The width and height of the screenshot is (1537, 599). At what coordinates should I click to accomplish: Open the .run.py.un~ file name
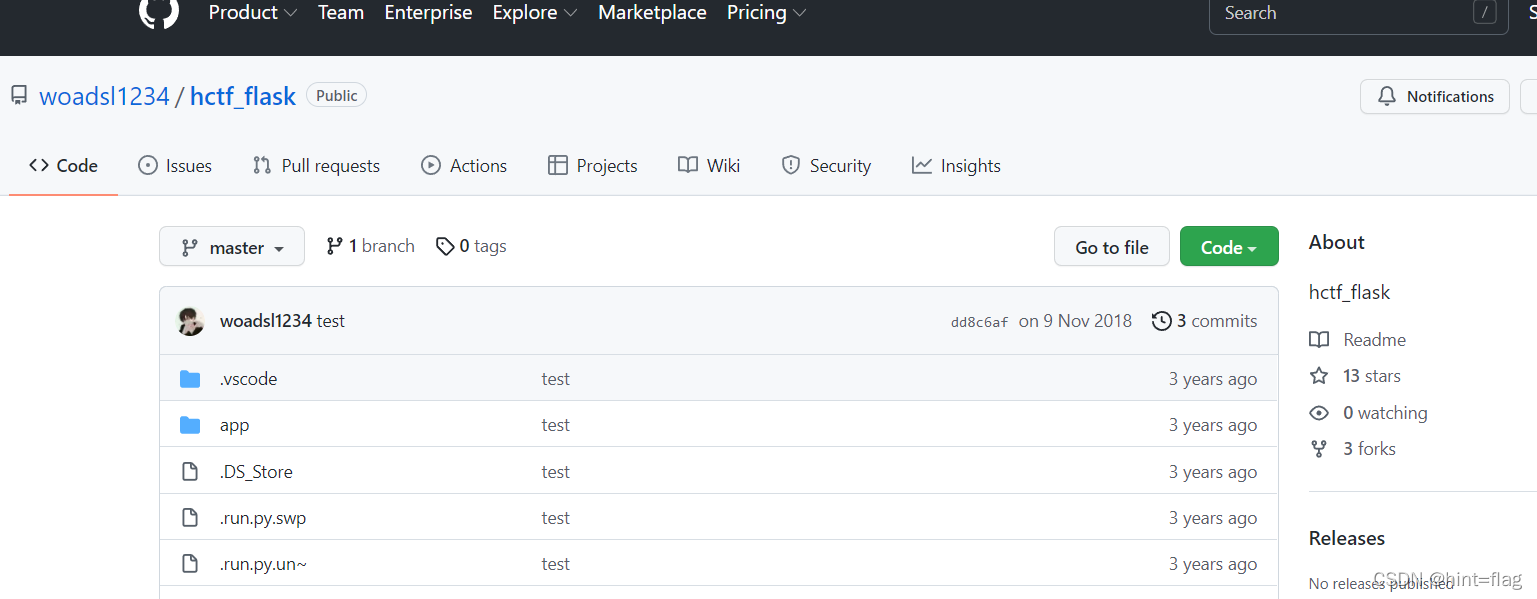[263, 564]
